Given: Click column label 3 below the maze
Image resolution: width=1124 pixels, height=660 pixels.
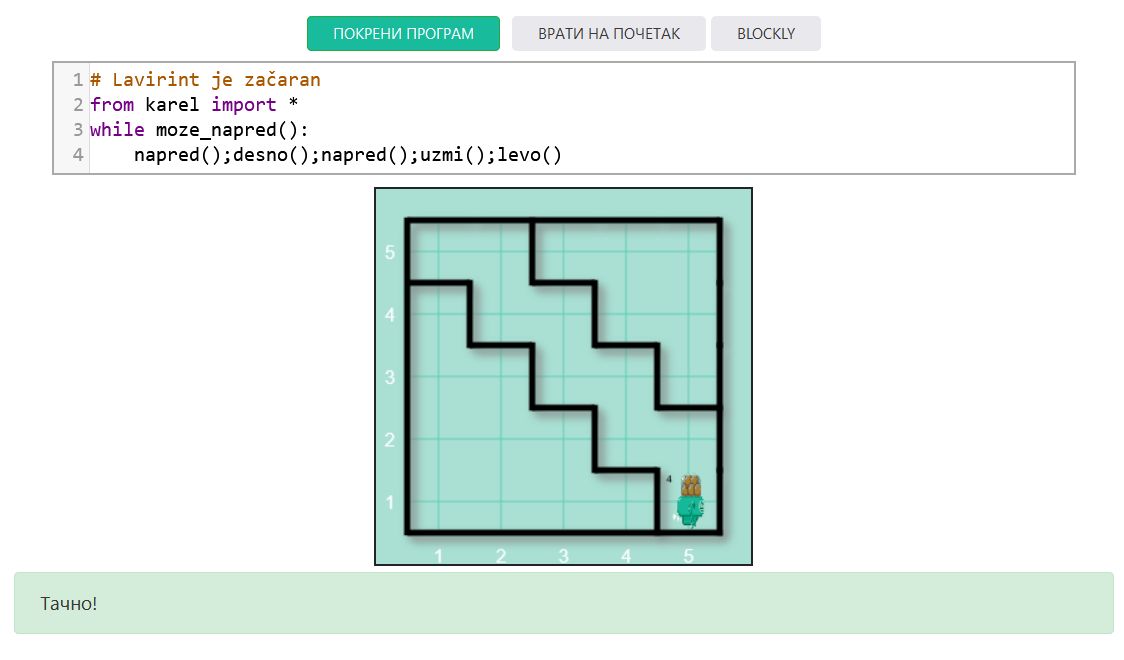Looking at the screenshot, I should [x=563, y=555].
